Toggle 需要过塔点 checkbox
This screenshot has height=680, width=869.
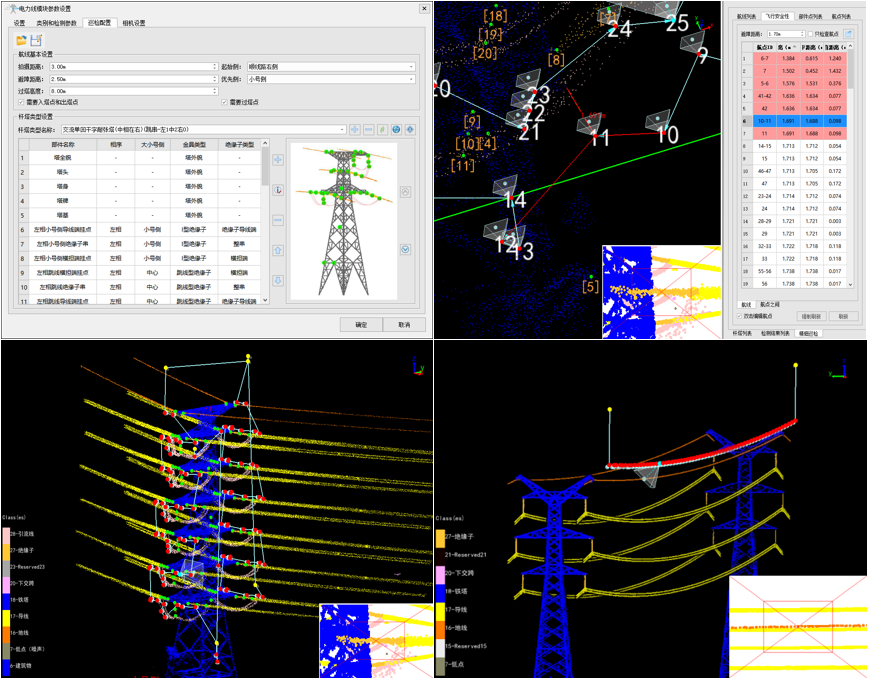pyautogui.click(x=224, y=102)
